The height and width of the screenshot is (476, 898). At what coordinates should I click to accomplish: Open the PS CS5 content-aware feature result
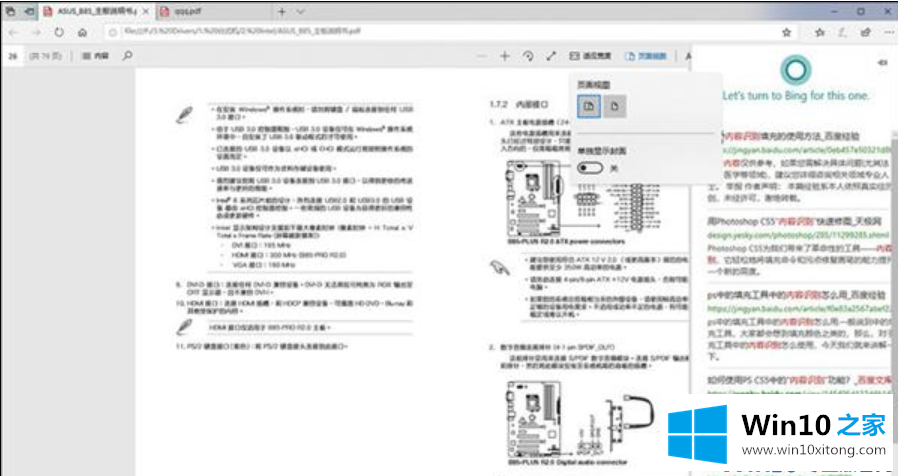(799, 380)
